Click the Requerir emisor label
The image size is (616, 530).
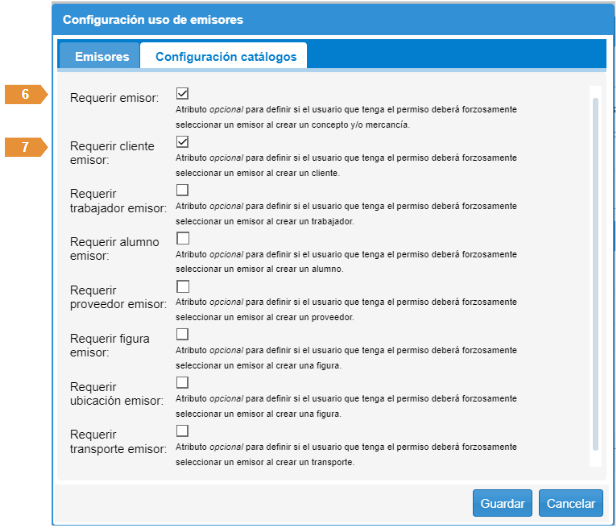pyautogui.click(x=115, y=98)
